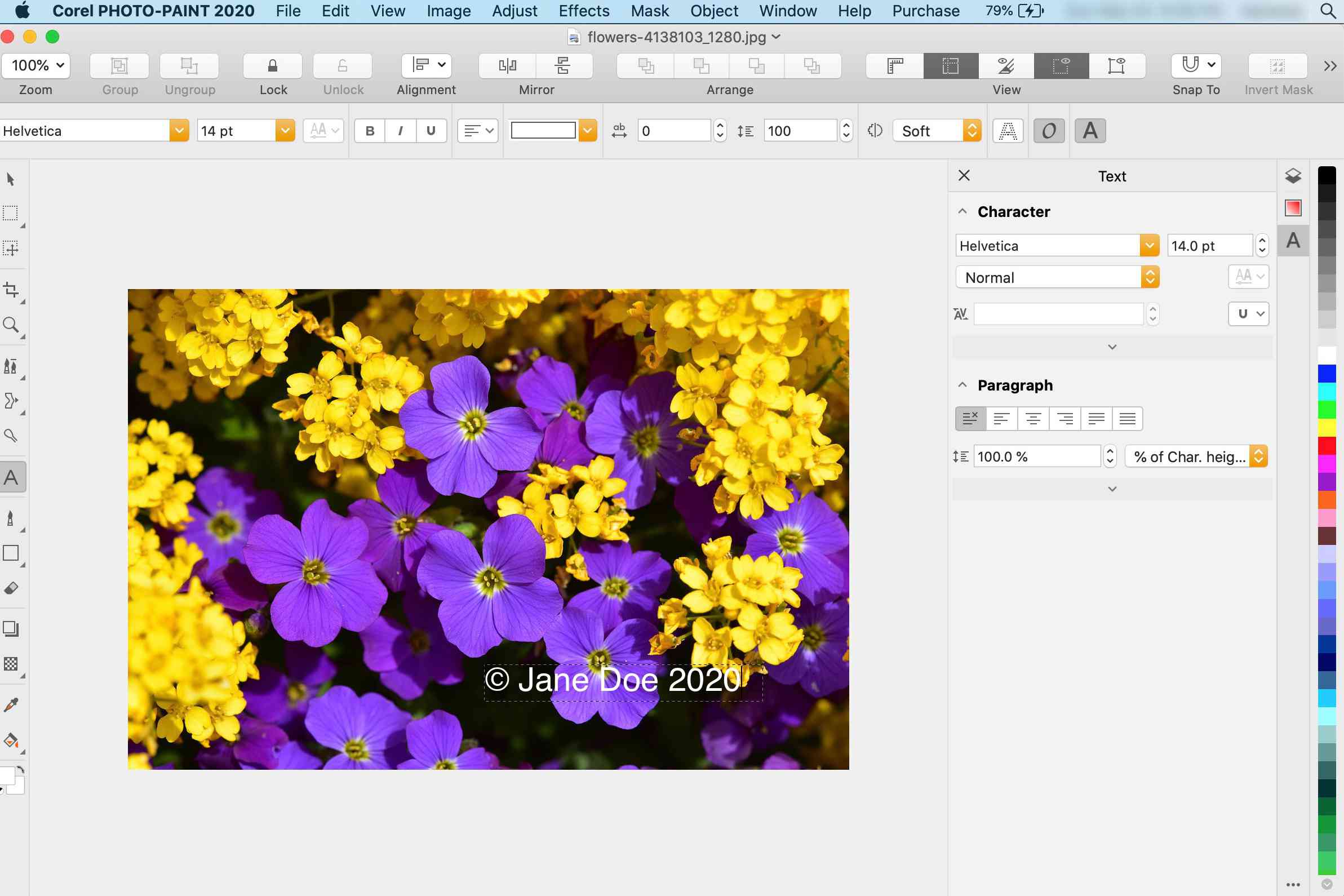Open the Object menu
Viewport: 1344px width, 896px height.
pyautogui.click(x=715, y=10)
